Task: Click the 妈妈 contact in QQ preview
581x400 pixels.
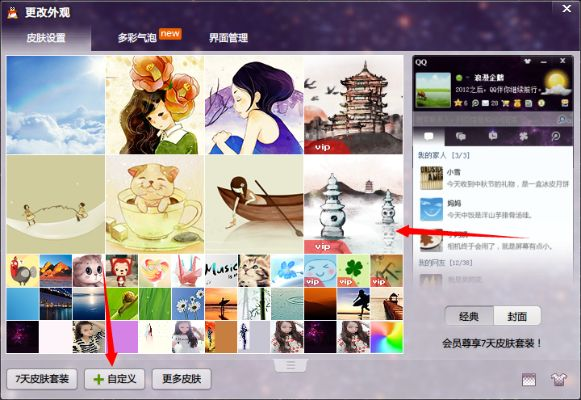Action: 493,209
